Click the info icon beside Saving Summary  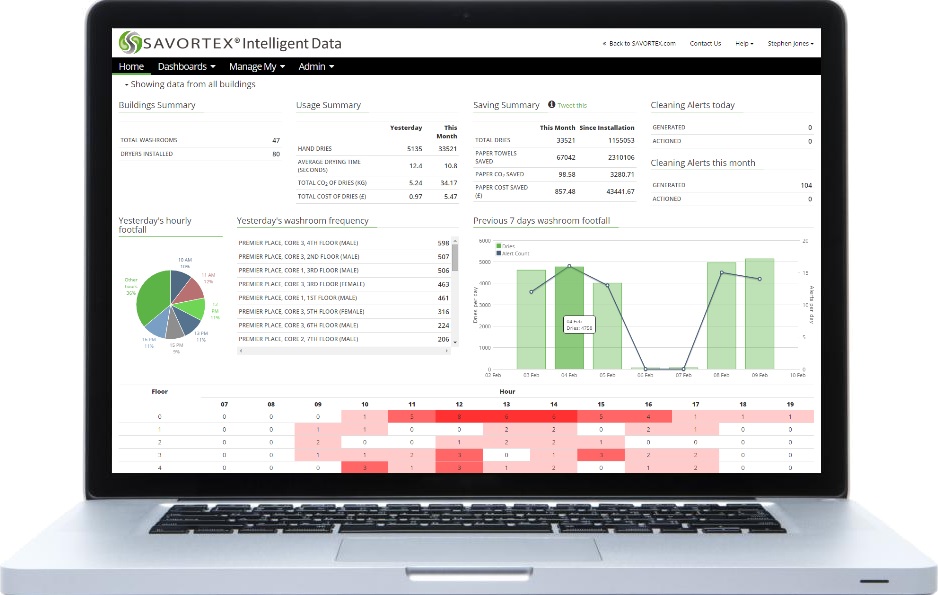[552, 104]
